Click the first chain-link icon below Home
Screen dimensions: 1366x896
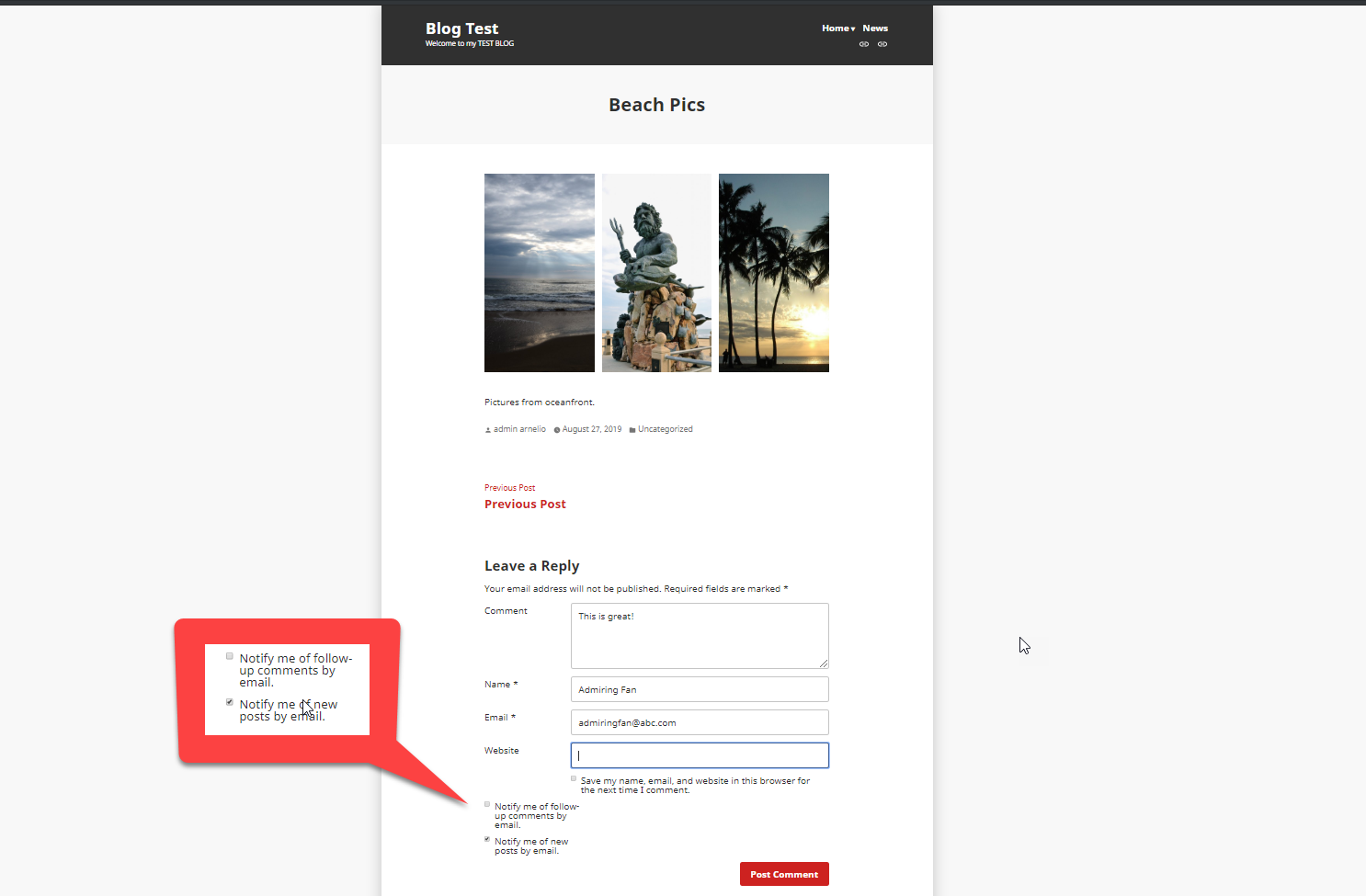pos(863,44)
